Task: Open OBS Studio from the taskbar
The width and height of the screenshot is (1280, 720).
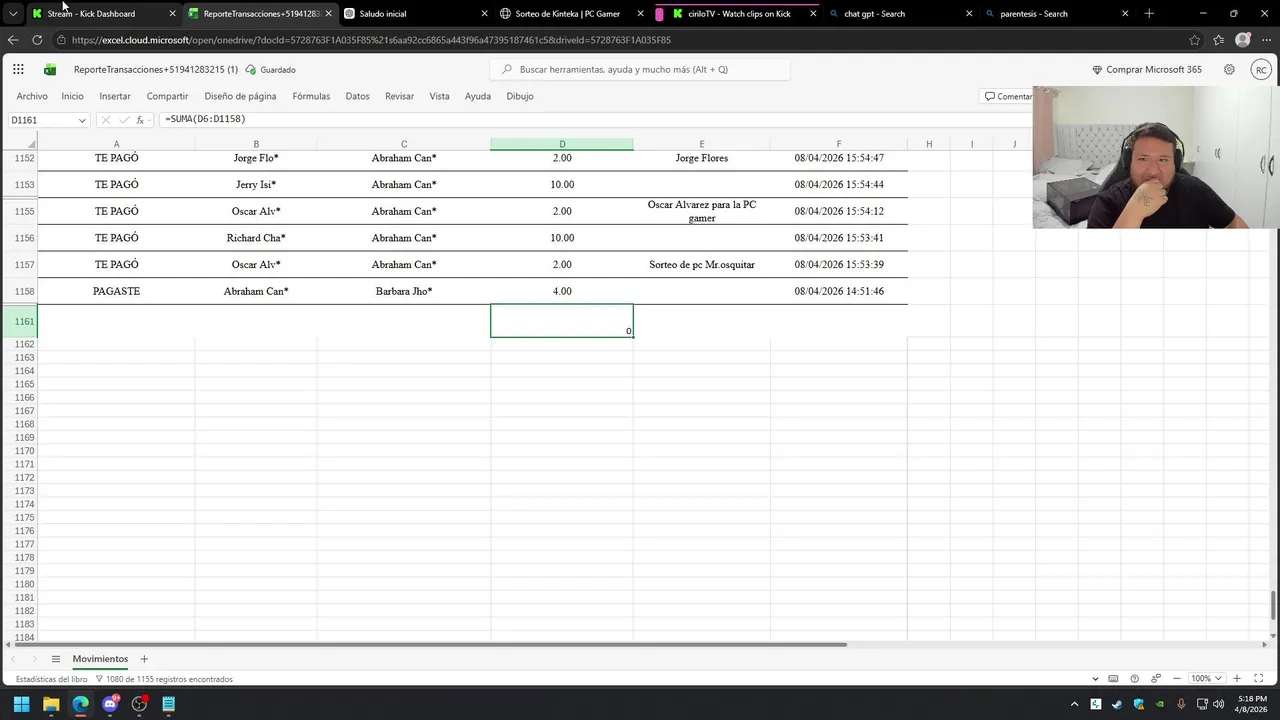Action: 139,704
